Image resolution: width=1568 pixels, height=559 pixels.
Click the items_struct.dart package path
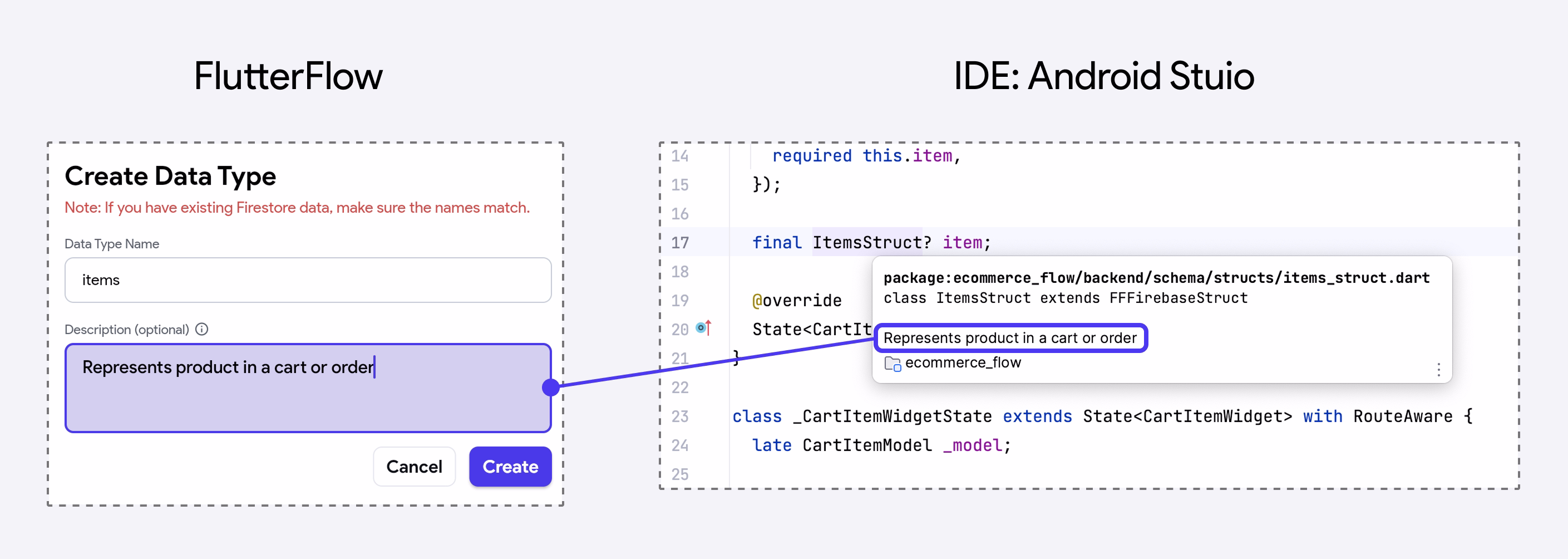tap(1156, 278)
